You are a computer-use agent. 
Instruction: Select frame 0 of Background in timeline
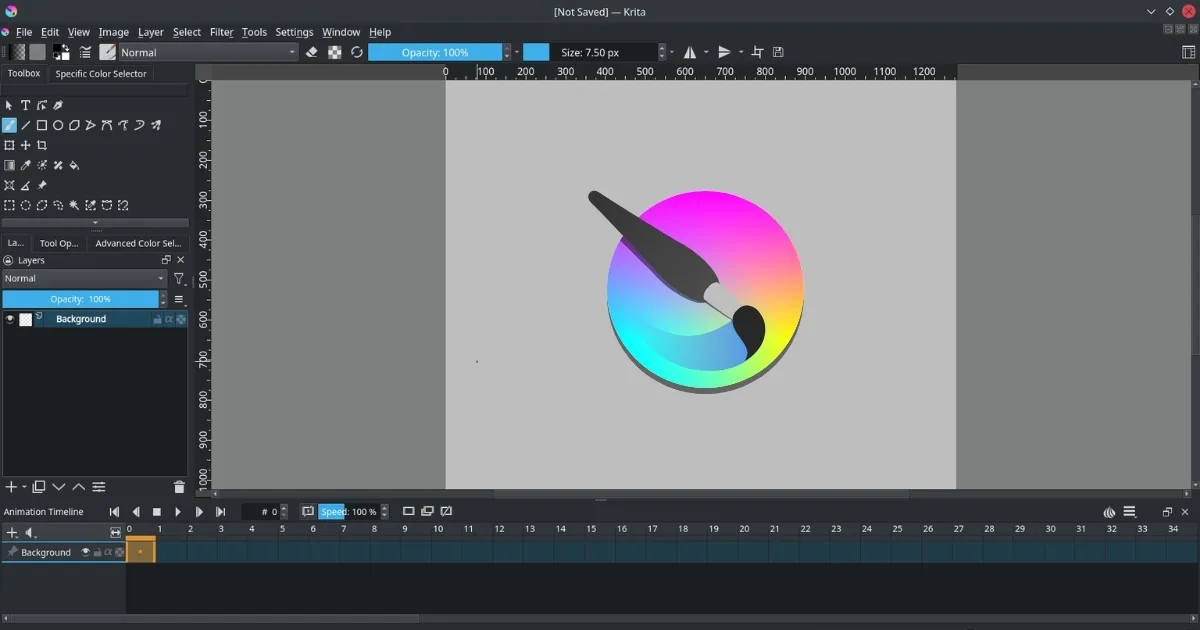tap(141, 551)
